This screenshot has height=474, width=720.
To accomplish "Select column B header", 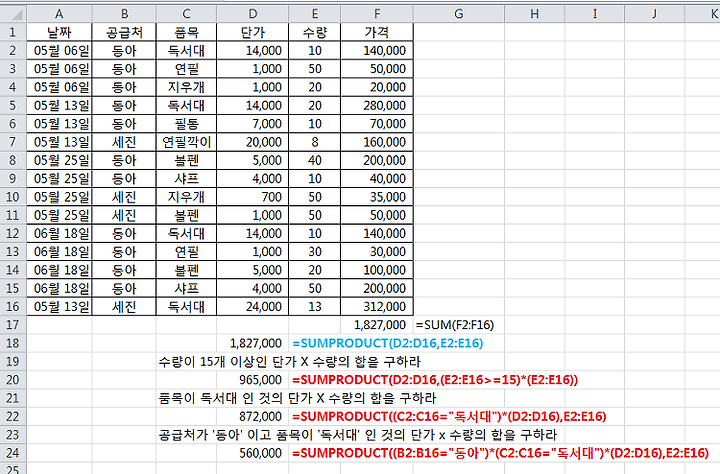I will click(124, 14).
